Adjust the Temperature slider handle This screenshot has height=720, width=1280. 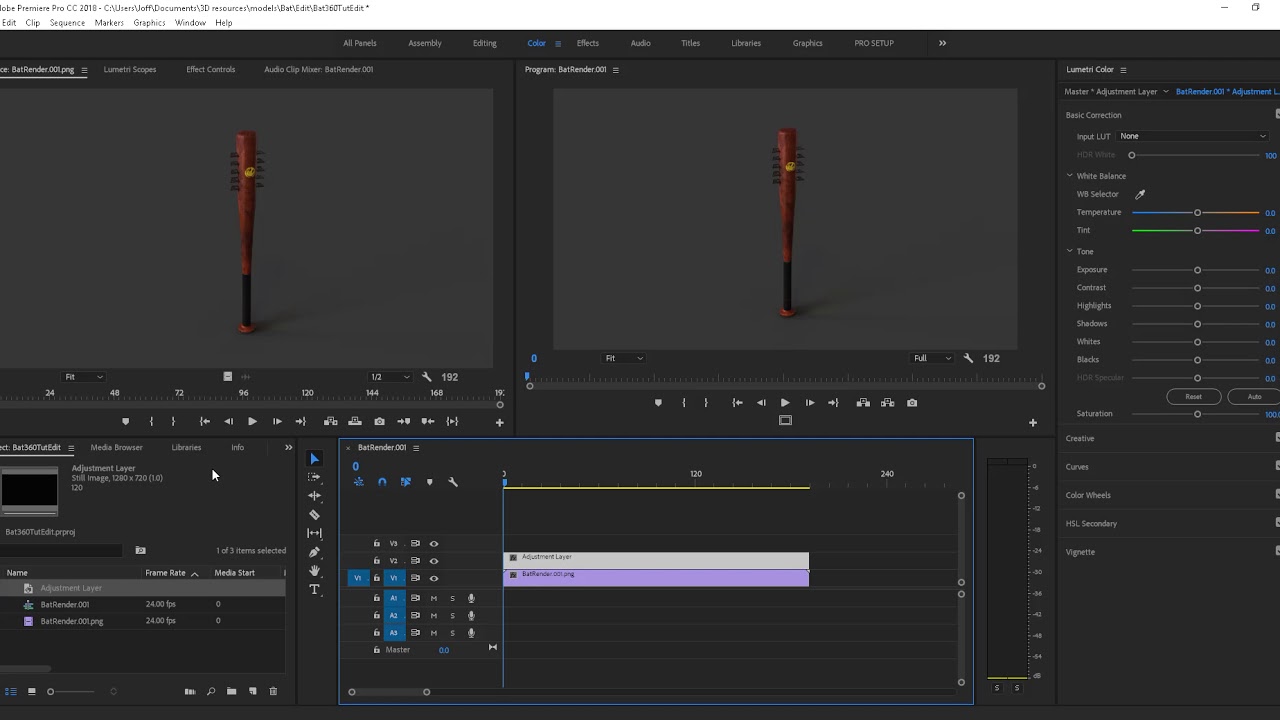1197,213
